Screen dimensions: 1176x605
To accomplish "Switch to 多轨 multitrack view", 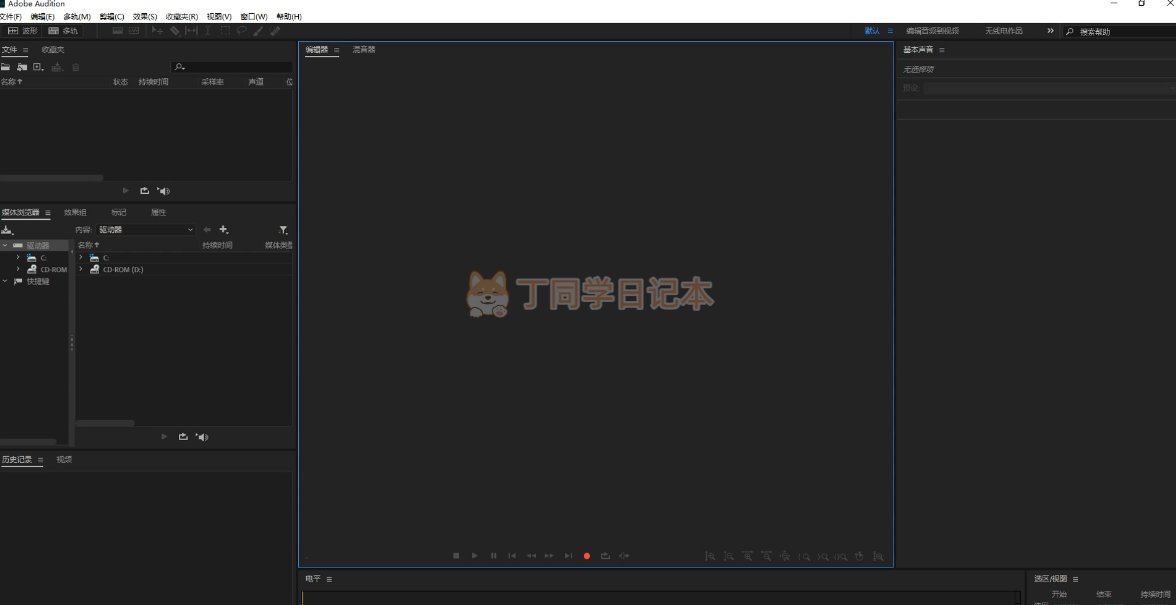I will (x=63, y=31).
